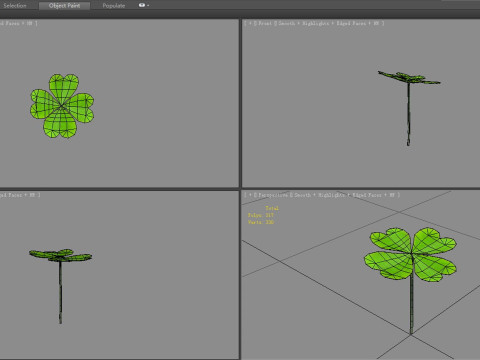Open Front viewport Smooth + Highlights shading menu
480x360 pixels.
coord(304,23)
